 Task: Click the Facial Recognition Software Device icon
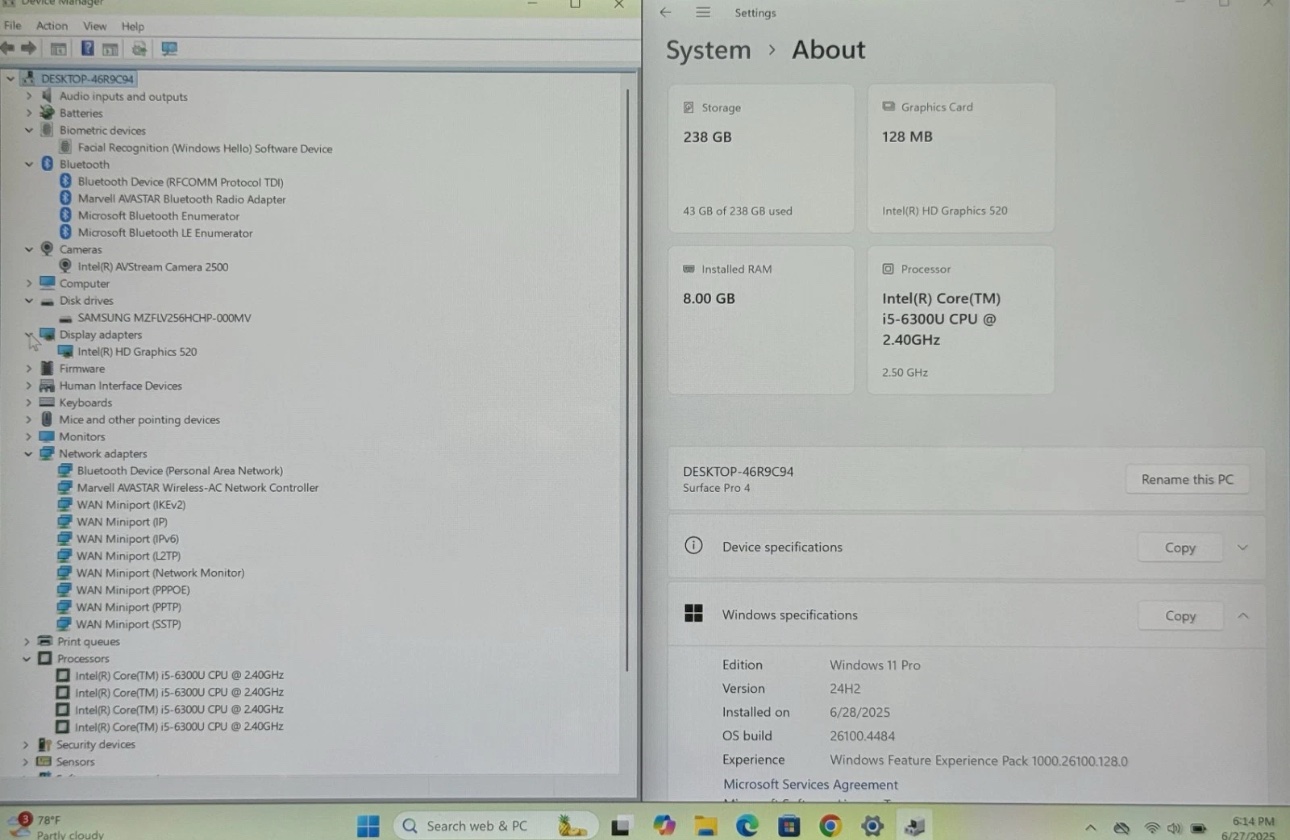pos(66,148)
